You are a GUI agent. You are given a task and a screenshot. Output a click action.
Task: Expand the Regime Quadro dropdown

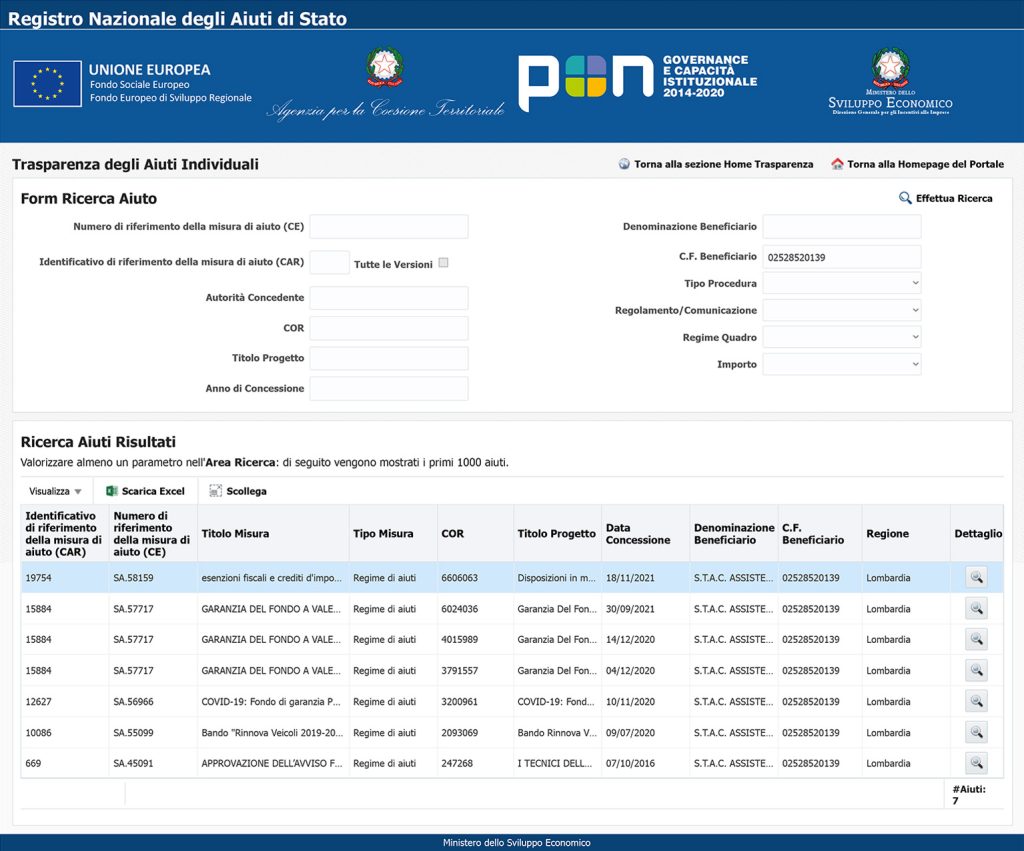point(841,337)
